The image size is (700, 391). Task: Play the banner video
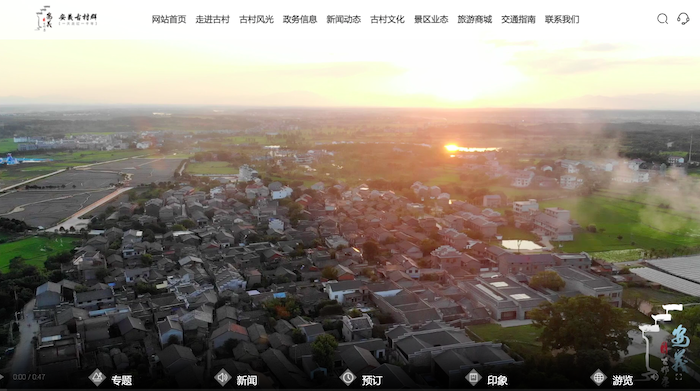tap(2, 377)
